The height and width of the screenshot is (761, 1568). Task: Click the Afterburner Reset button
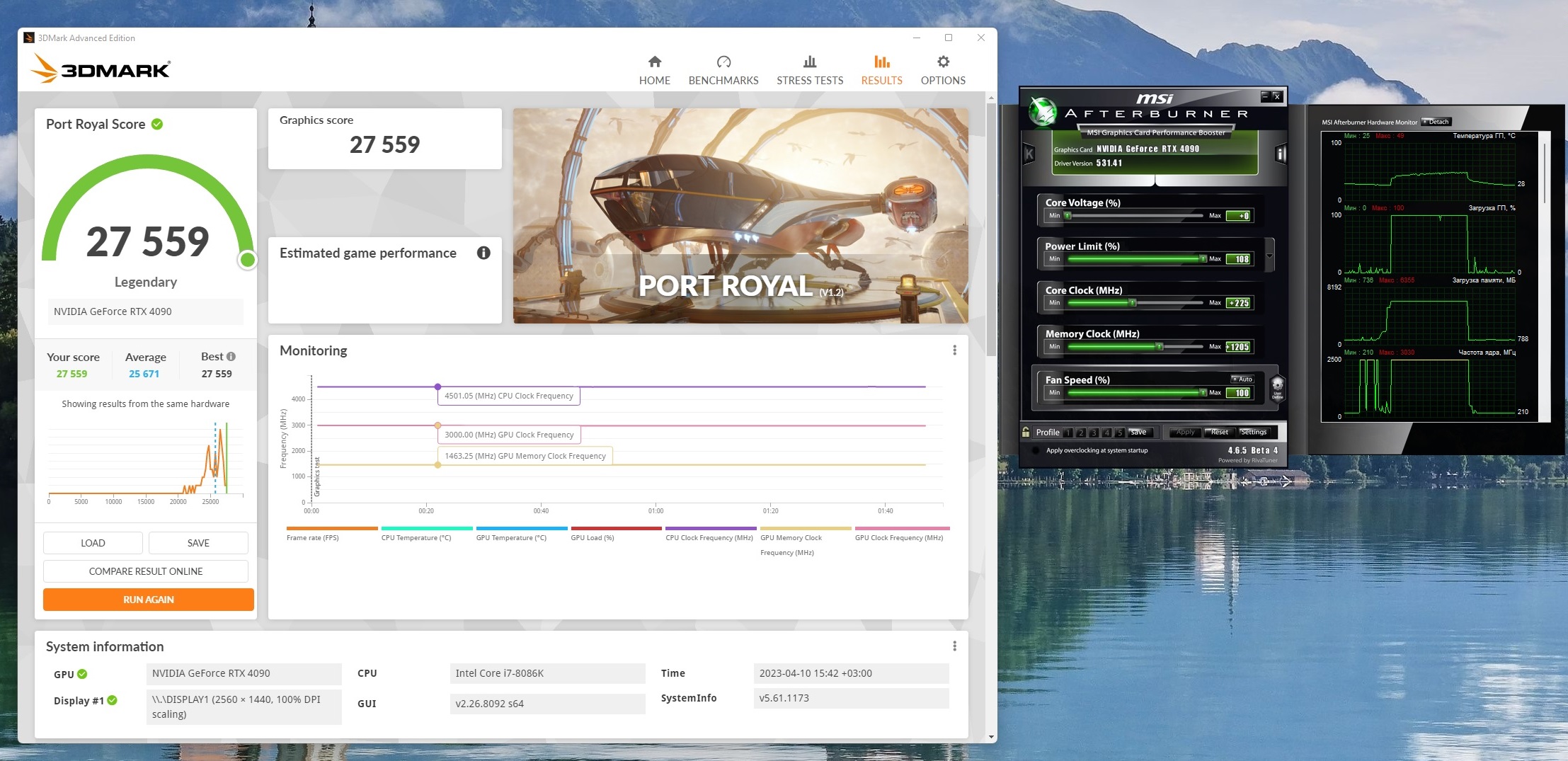click(1219, 433)
